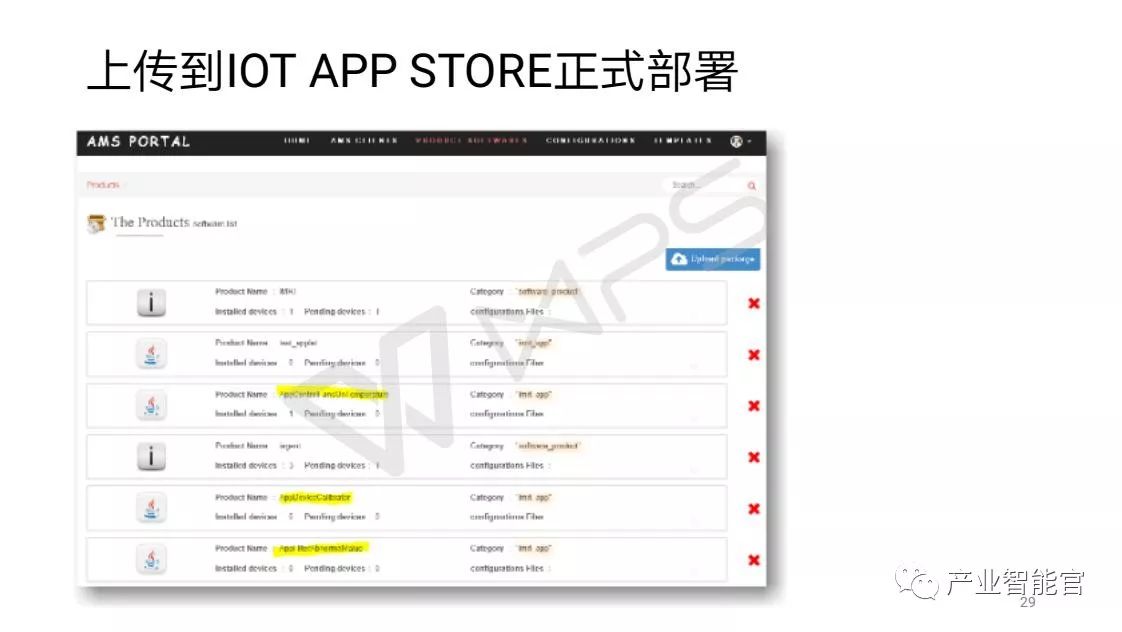The height and width of the screenshot is (632, 1122).
Task: Click the Java icon of the AppDeviceCalibrator row
Action: (151, 508)
